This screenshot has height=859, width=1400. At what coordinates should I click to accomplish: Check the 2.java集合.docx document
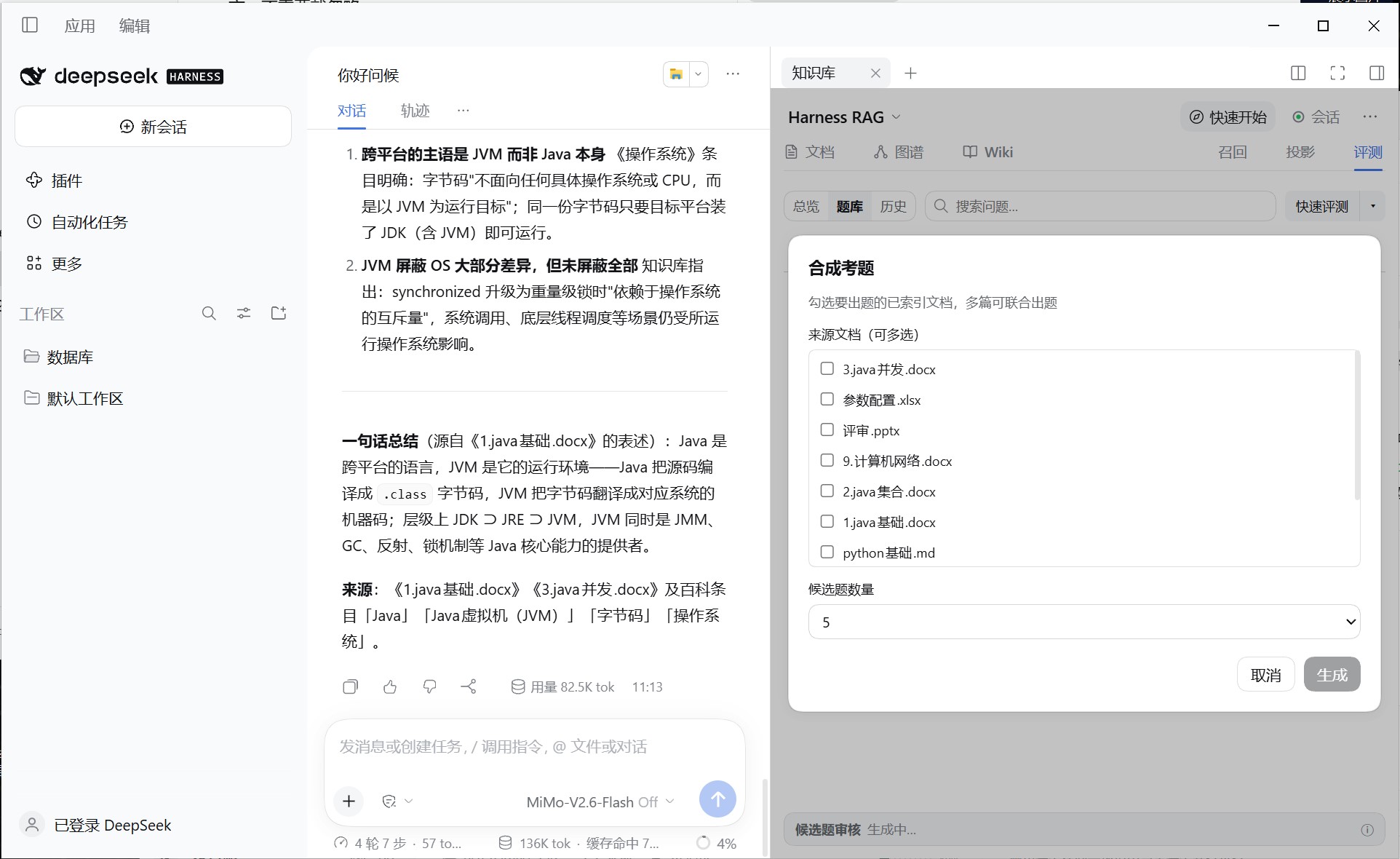point(827,491)
